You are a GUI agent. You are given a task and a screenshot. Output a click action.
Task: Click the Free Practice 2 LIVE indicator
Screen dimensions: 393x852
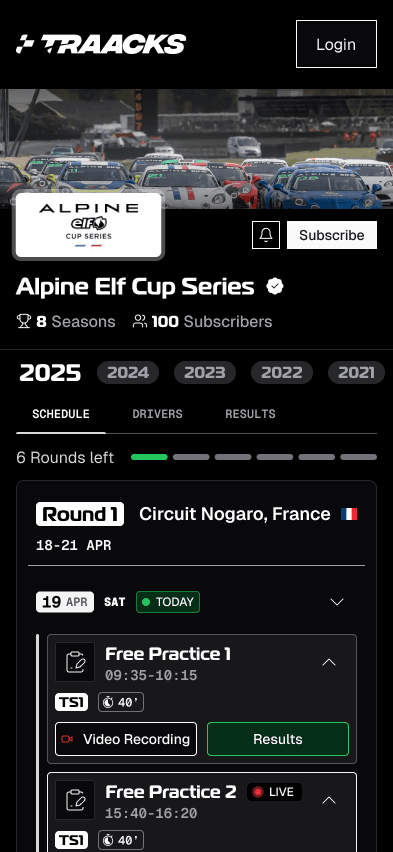[274, 792]
